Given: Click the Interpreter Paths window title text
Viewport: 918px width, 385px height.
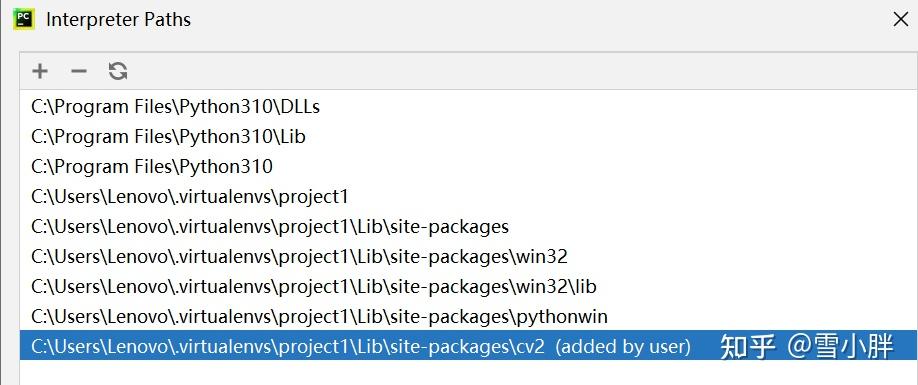Looking at the screenshot, I should (118, 19).
